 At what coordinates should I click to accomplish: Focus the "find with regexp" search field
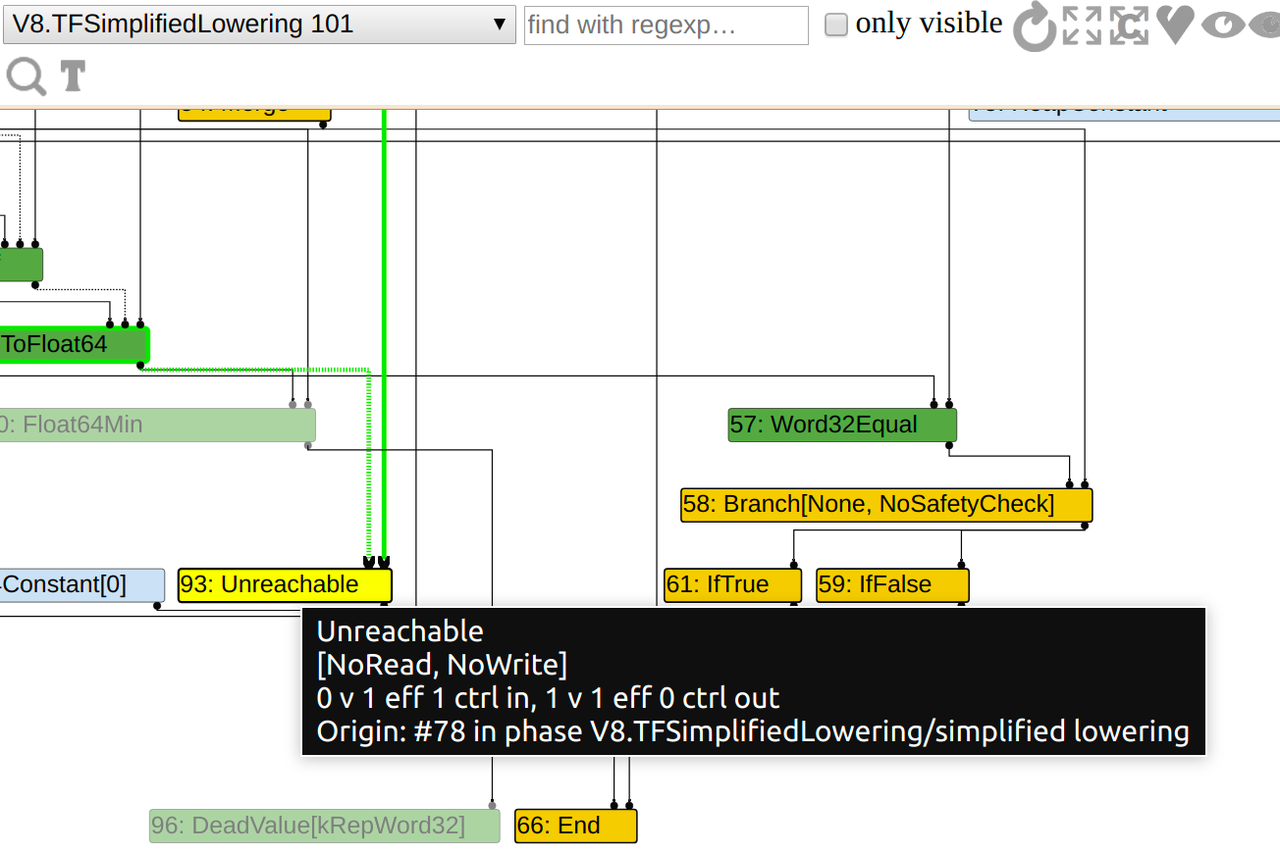point(666,25)
